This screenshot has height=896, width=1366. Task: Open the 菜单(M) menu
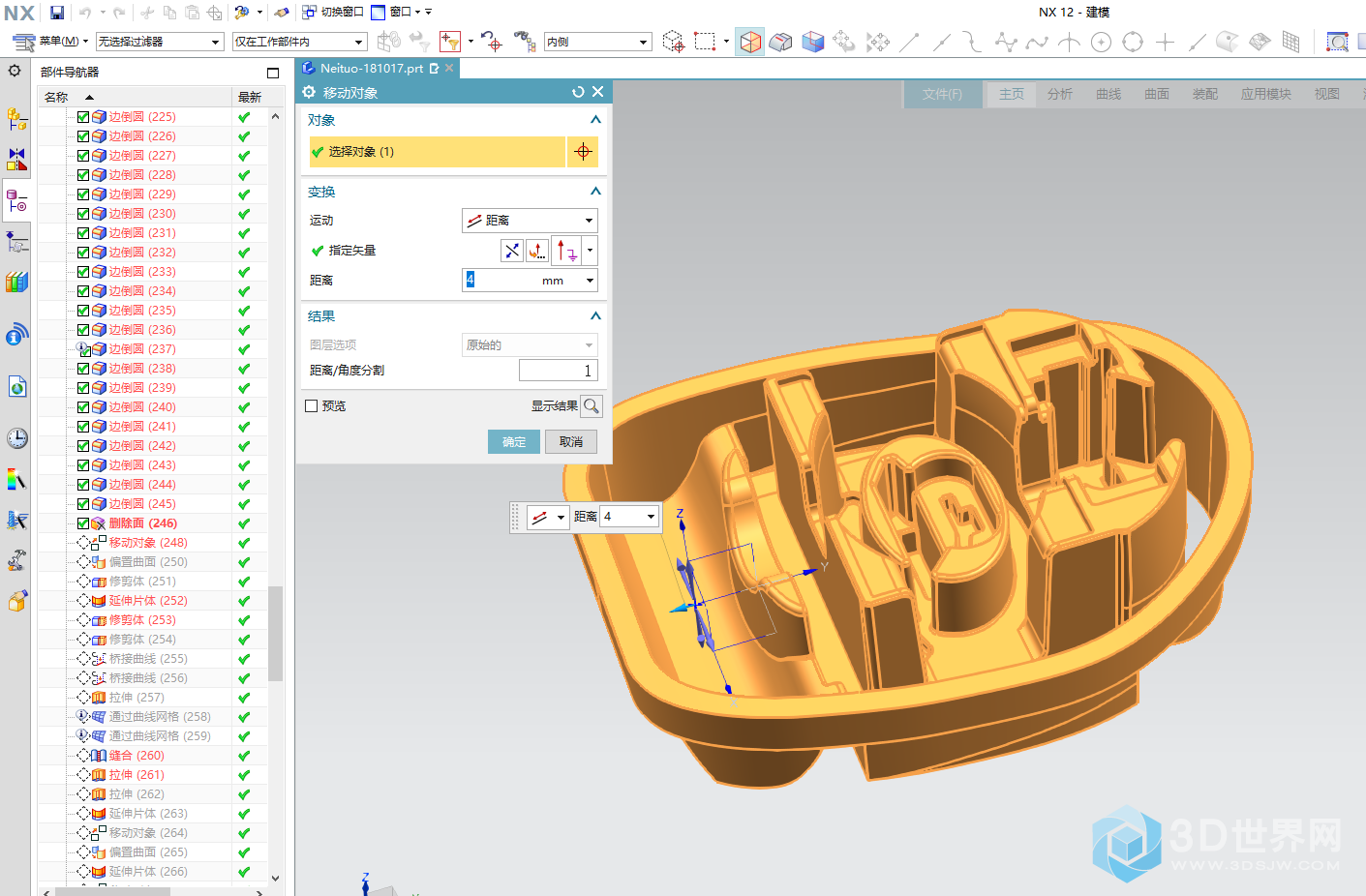click(x=49, y=42)
